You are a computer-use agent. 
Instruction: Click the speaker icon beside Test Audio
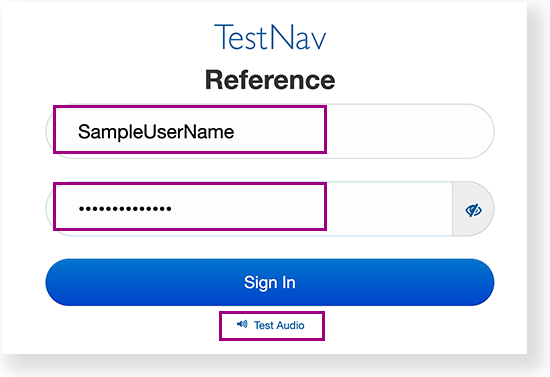242,324
